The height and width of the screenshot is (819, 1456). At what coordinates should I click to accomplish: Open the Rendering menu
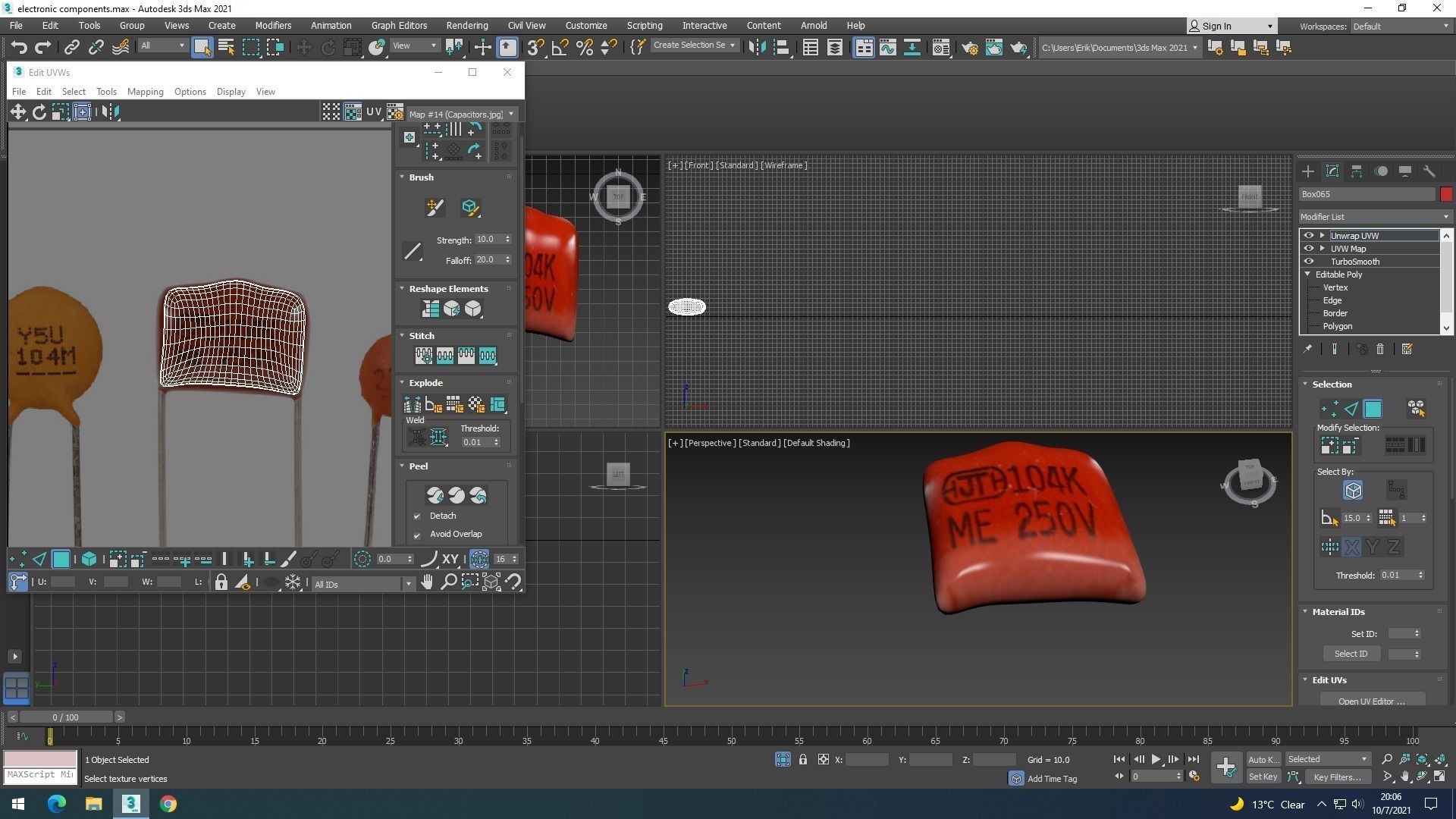(x=466, y=25)
